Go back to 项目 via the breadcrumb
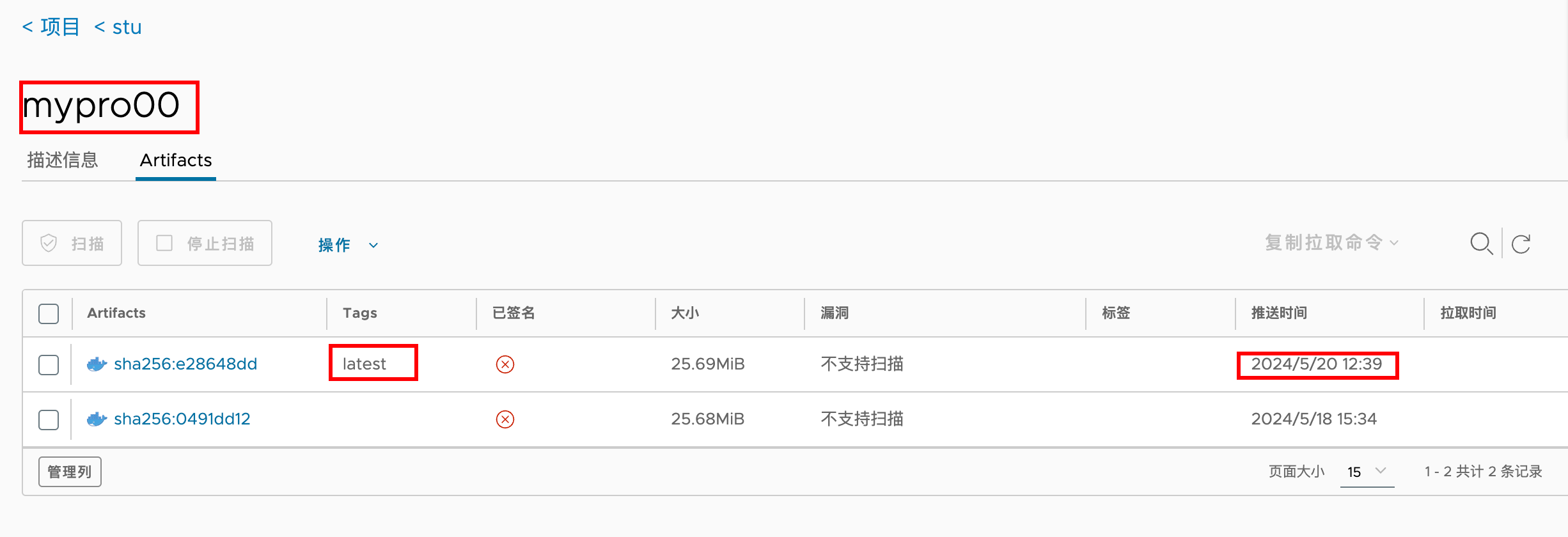Image resolution: width=1568 pixels, height=537 pixels. [x=51, y=27]
